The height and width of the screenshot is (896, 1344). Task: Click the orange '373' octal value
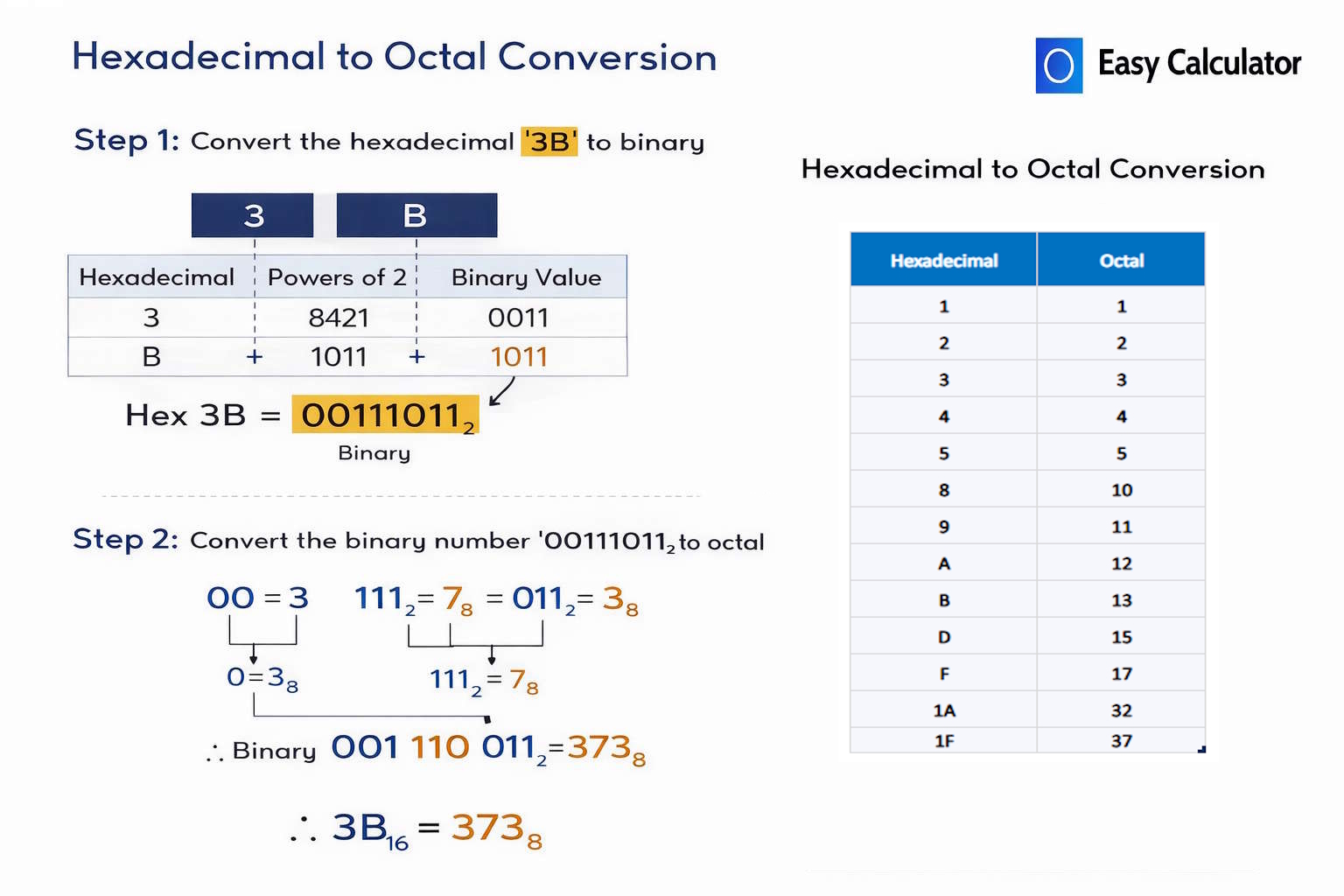point(601,746)
